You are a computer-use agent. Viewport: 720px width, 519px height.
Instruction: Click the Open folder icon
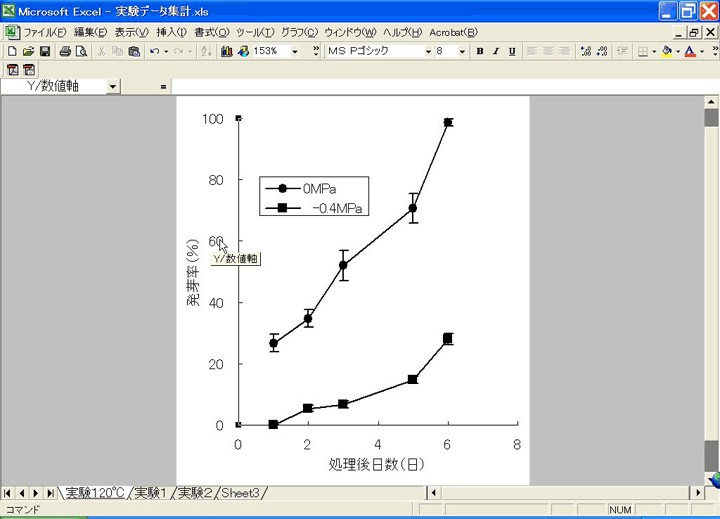(28, 51)
